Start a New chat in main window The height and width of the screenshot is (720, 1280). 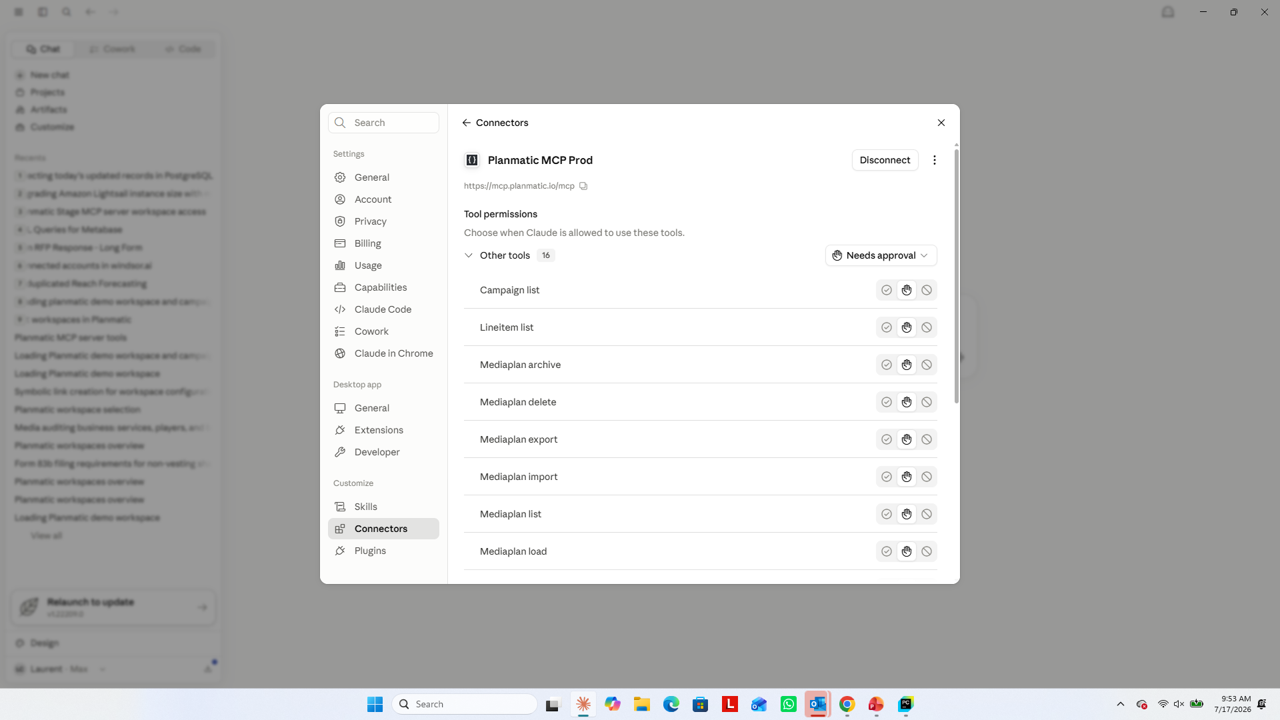(49, 75)
